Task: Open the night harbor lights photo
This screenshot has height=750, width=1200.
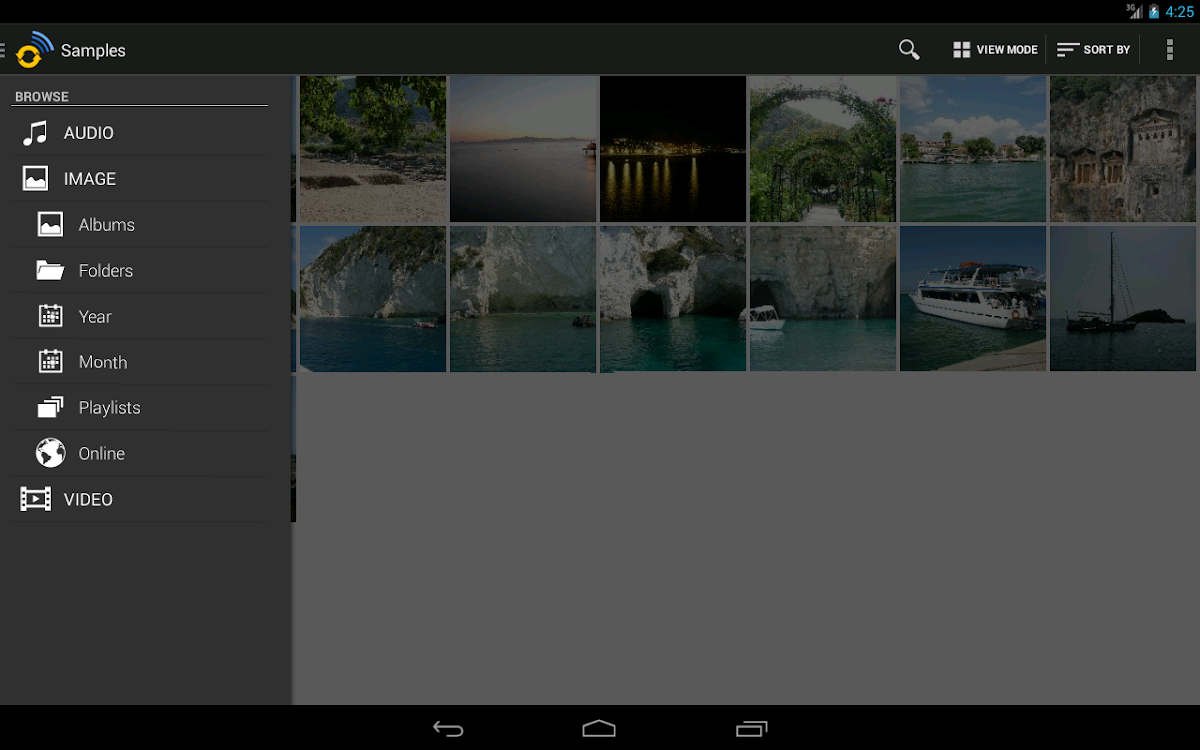Action: 673,149
